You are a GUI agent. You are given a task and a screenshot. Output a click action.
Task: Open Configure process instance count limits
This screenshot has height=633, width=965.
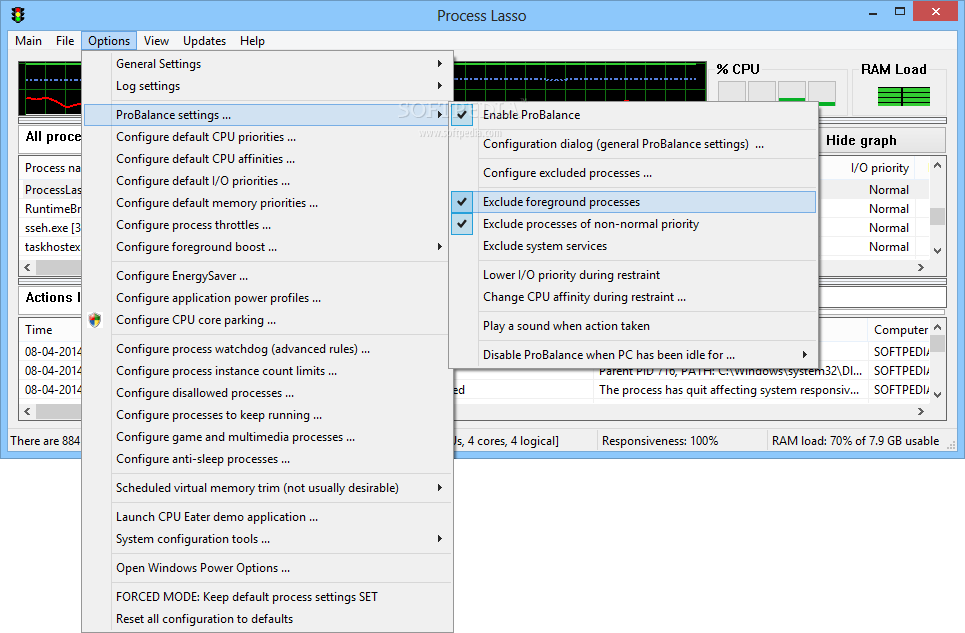point(268,371)
